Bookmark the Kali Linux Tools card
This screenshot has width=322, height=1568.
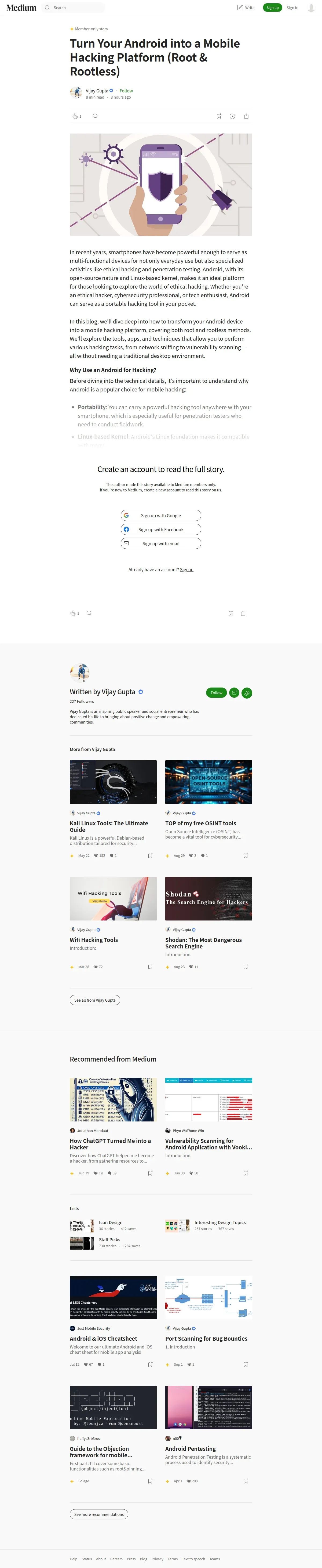(150, 856)
